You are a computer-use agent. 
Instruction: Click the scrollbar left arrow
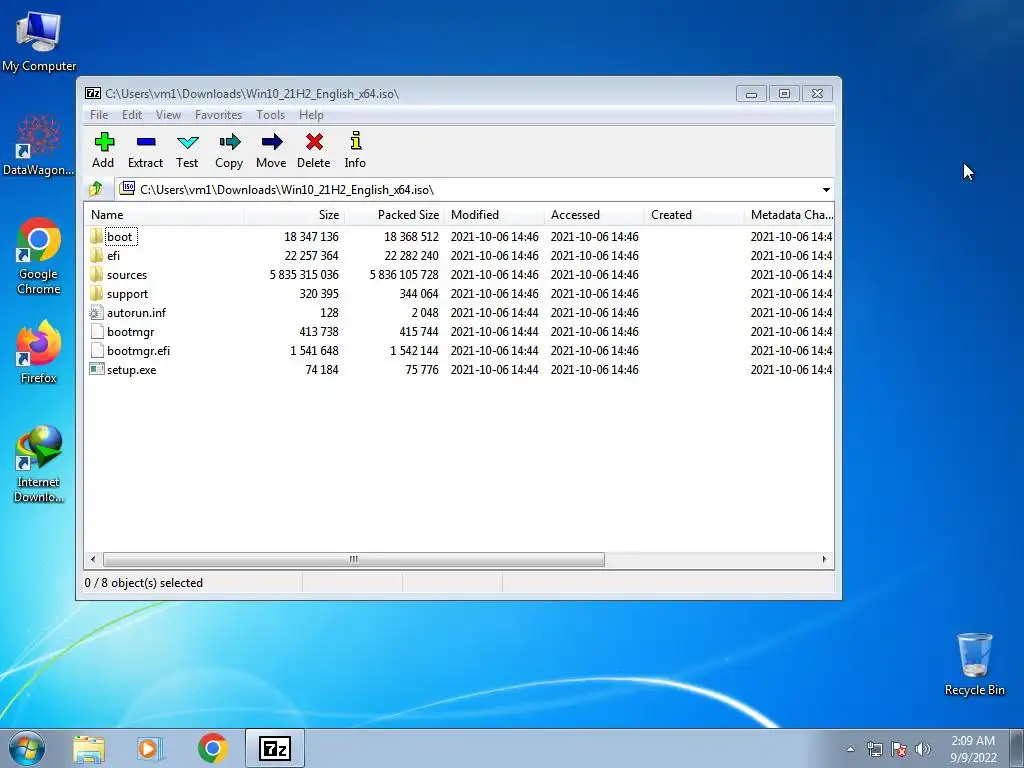[x=93, y=560]
